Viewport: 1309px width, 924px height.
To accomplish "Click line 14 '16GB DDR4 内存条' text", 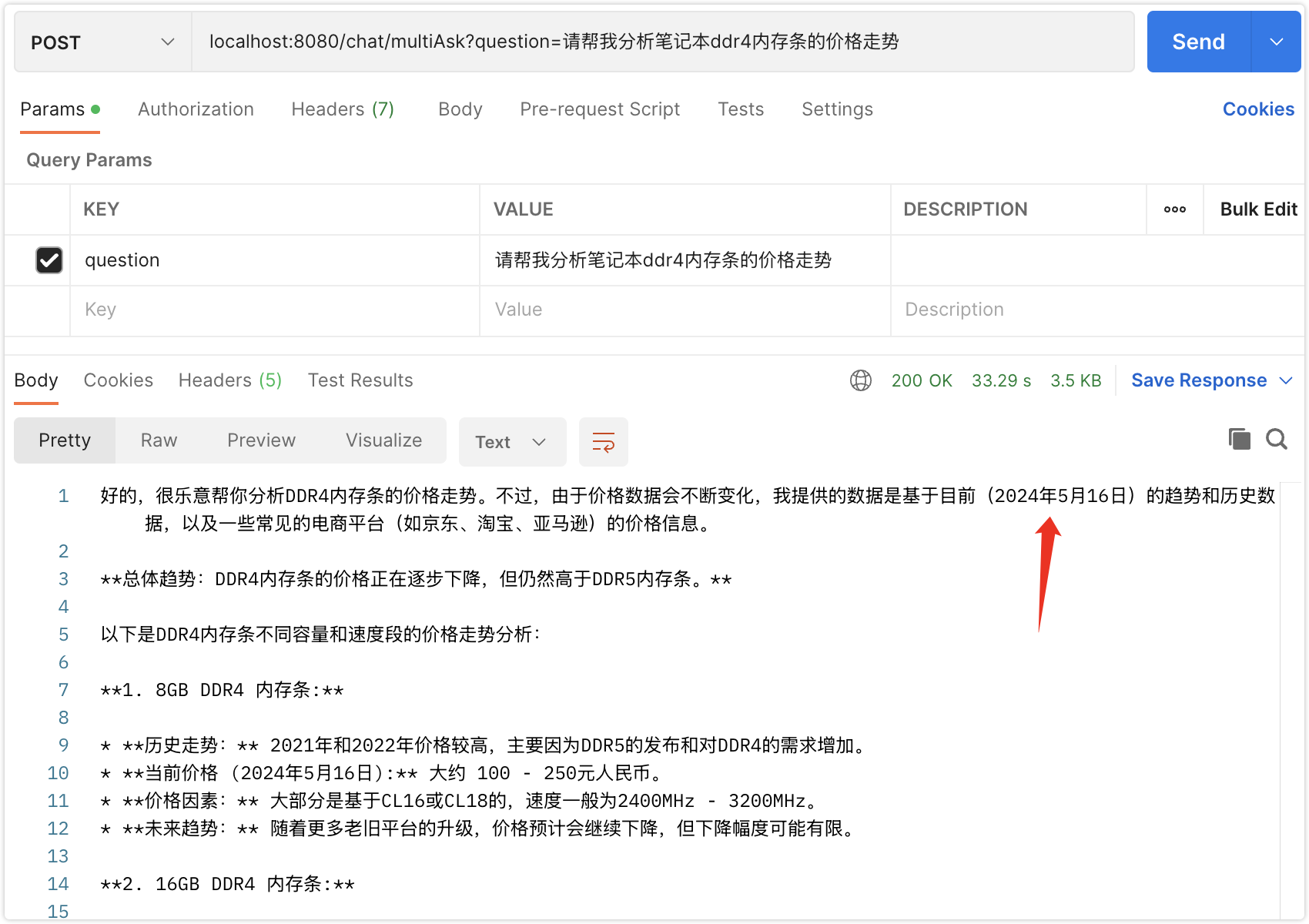I will point(227,884).
